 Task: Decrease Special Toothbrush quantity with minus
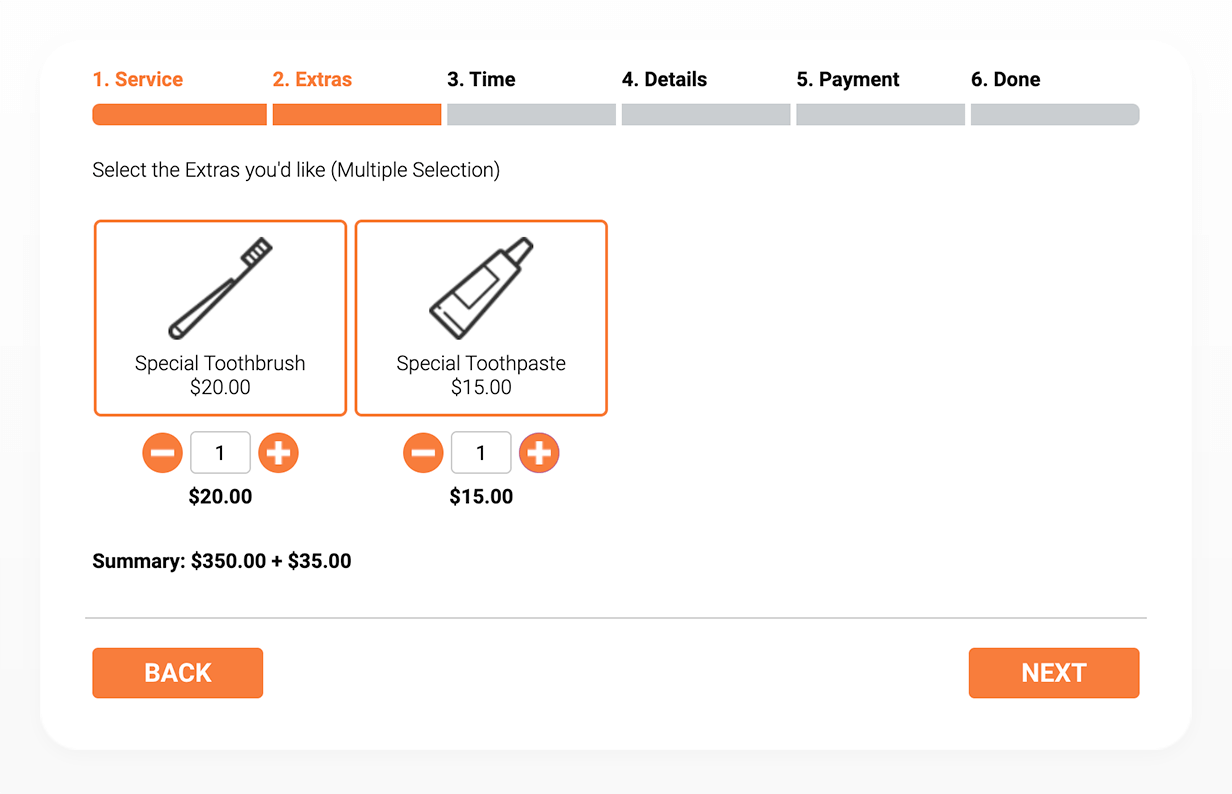coord(162,453)
